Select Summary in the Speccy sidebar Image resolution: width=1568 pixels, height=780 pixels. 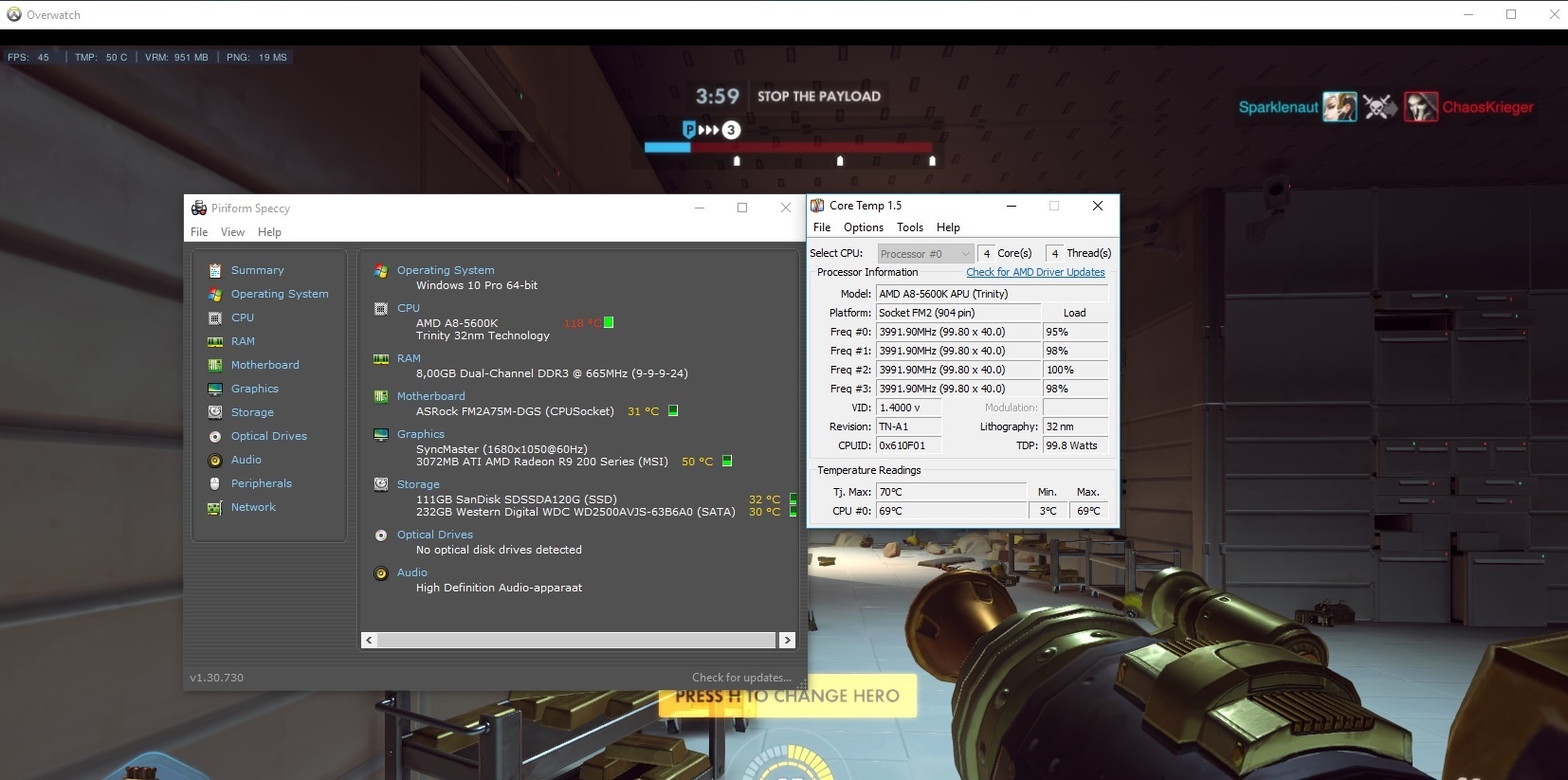(x=257, y=270)
